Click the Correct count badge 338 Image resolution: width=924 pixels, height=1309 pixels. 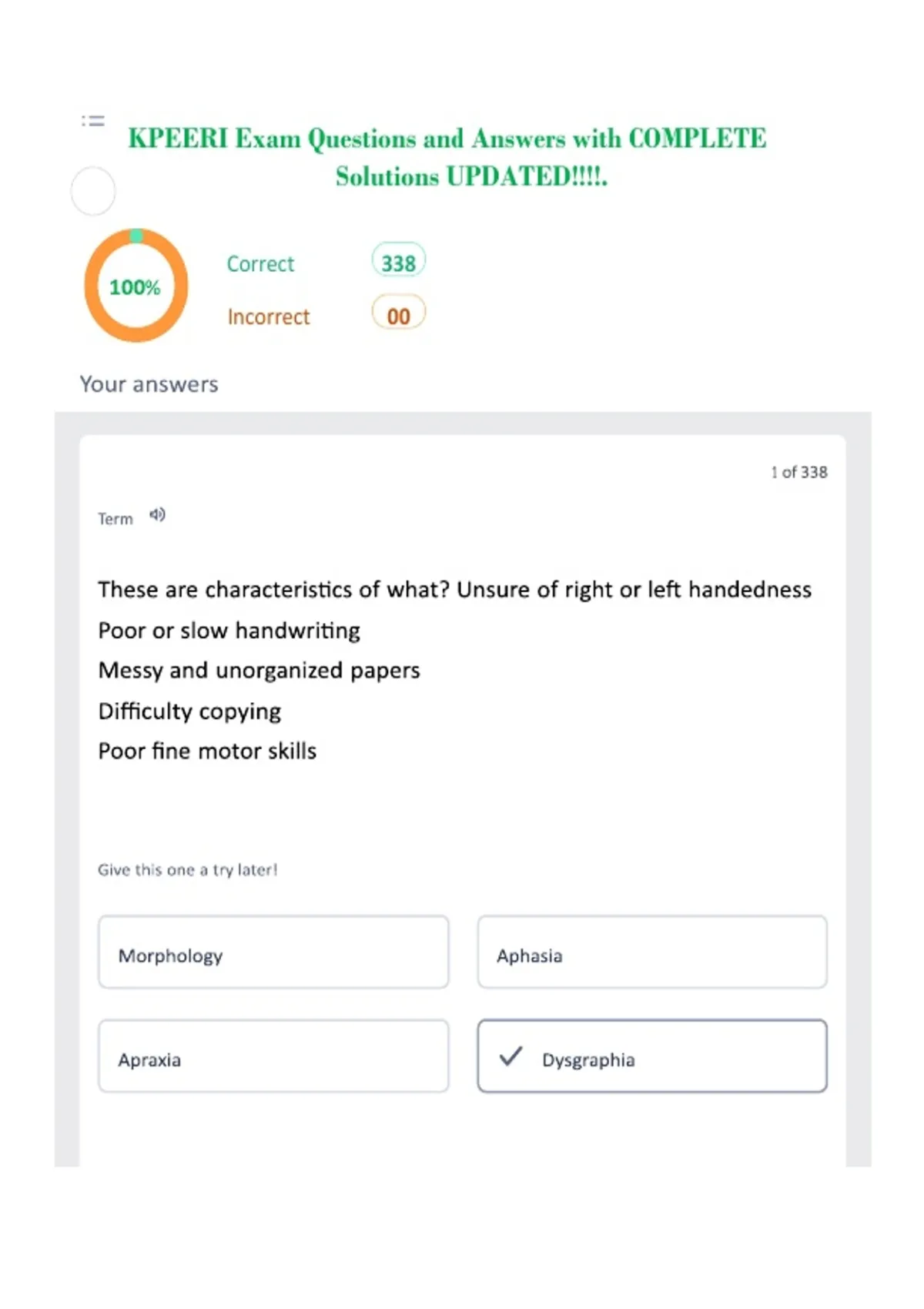(398, 262)
